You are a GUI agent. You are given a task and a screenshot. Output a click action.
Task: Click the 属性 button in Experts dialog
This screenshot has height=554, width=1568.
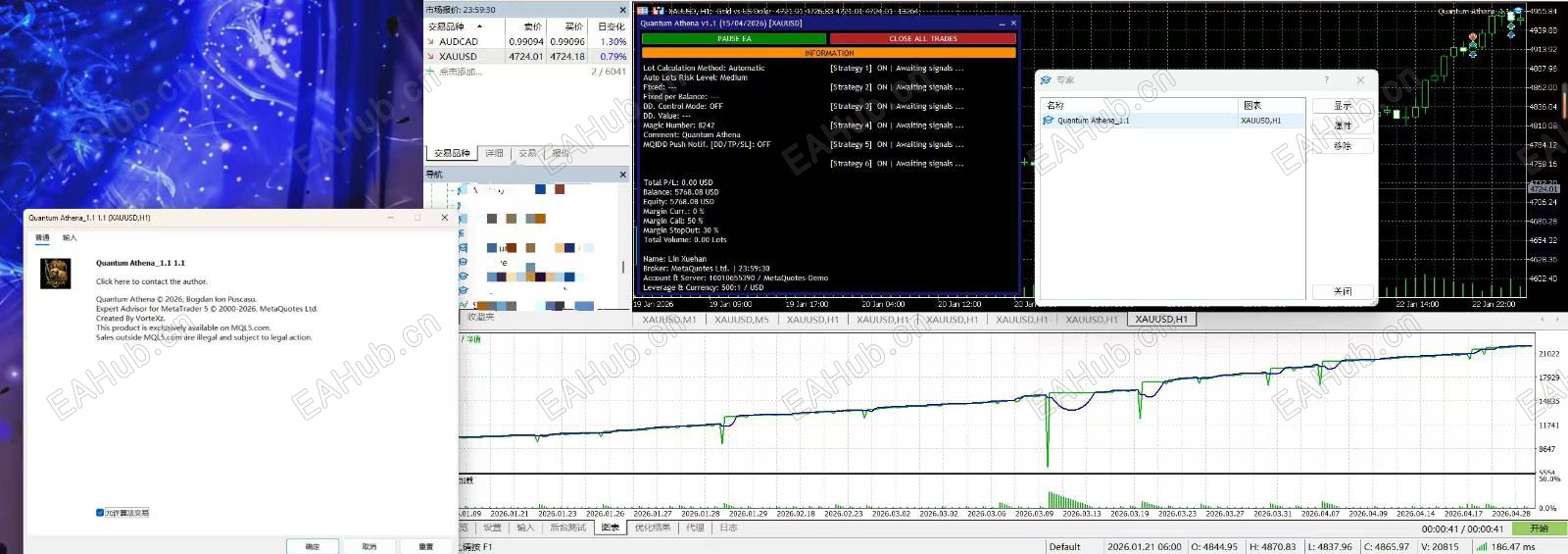pyautogui.click(x=1343, y=126)
